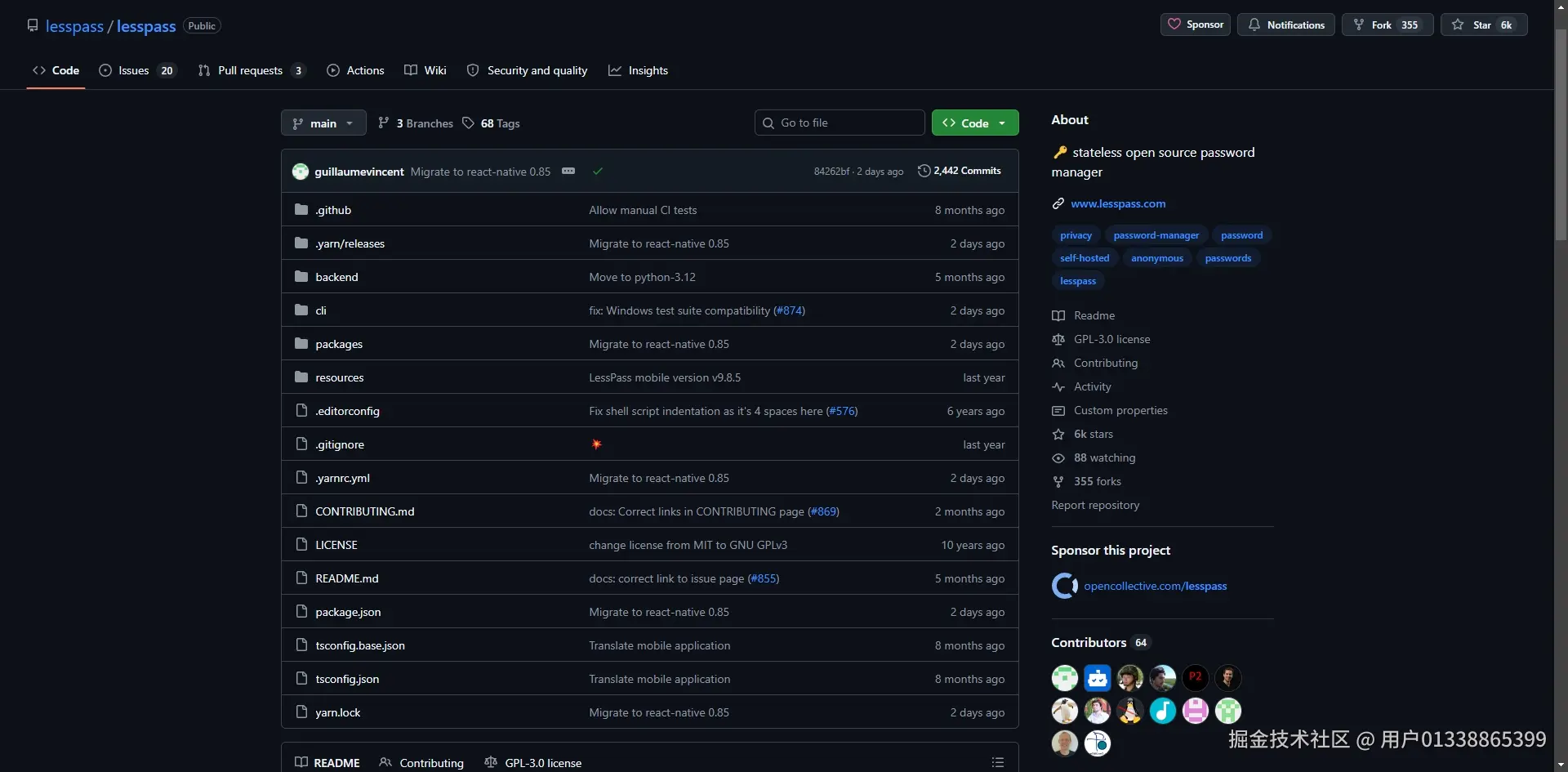Open the green Code dropdown button
Viewport: 1568px width, 772px height.
tap(975, 123)
